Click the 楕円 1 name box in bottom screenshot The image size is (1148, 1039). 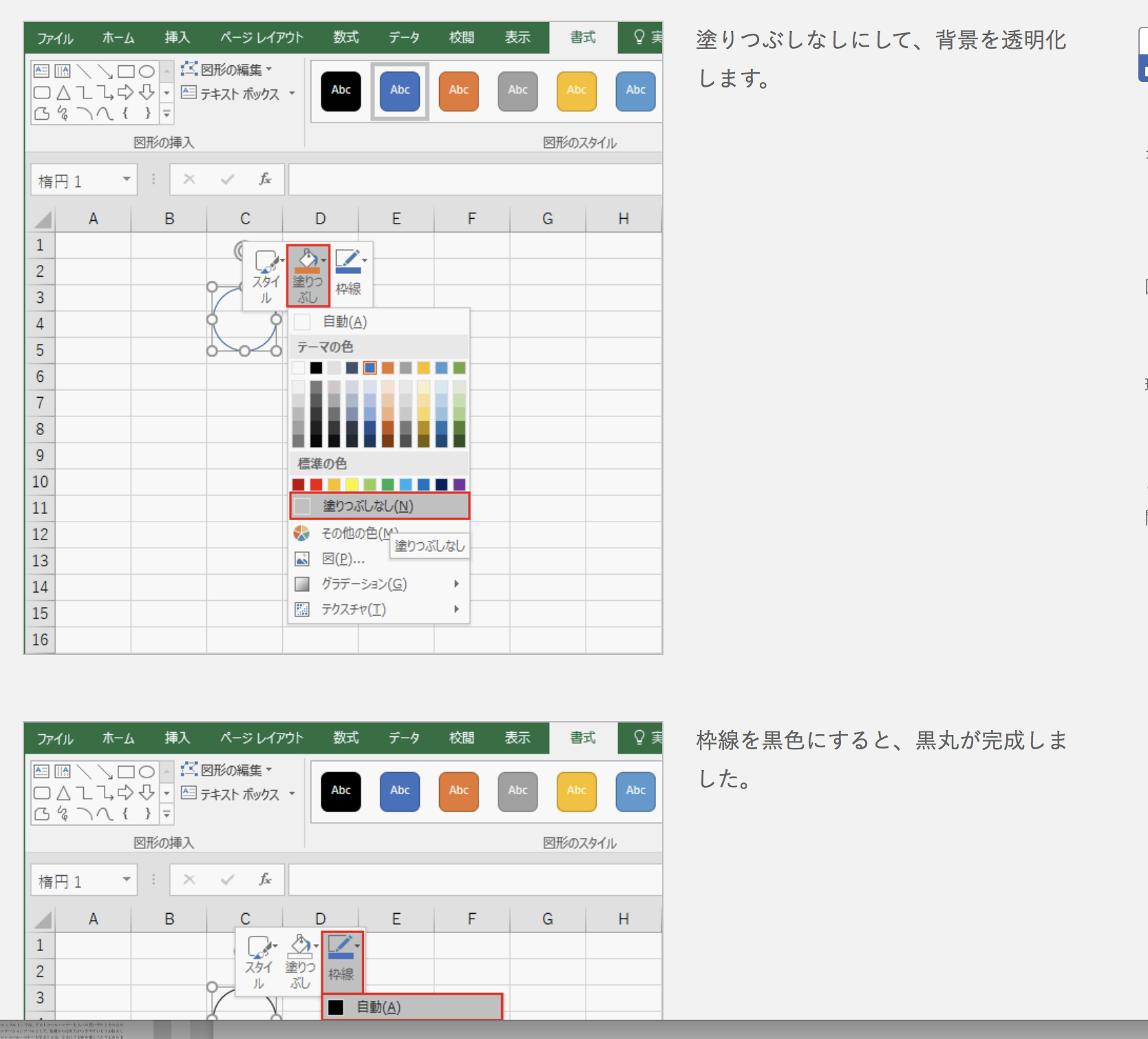pos(76,881)
